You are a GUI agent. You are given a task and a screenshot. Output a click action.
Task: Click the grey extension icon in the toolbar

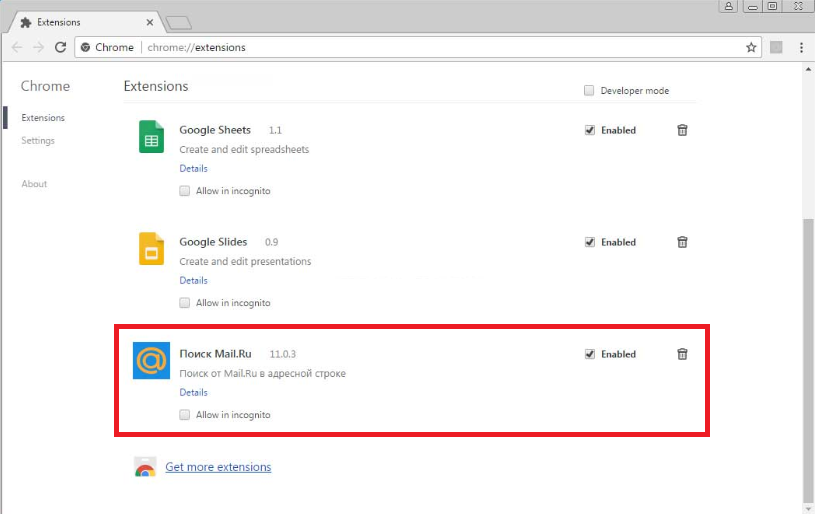point(776,47)
